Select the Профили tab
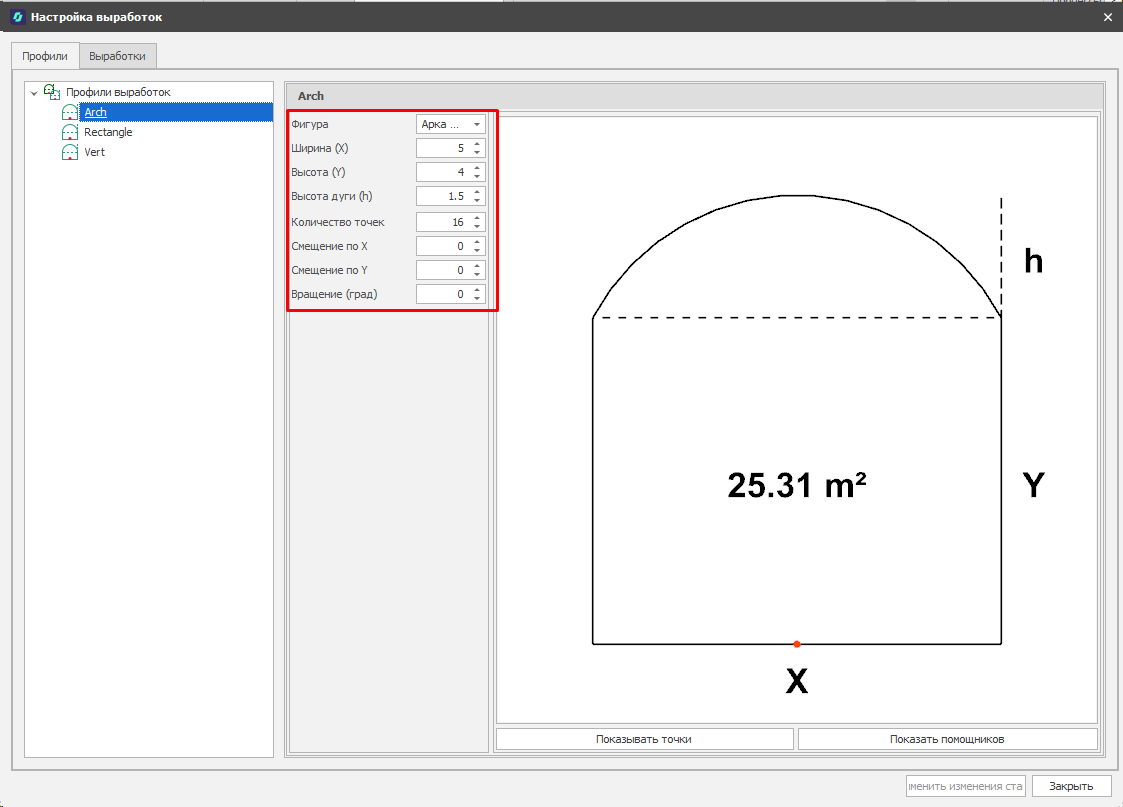The height and width of the screenshot is (807, 1123). click(x=45, y=56)
